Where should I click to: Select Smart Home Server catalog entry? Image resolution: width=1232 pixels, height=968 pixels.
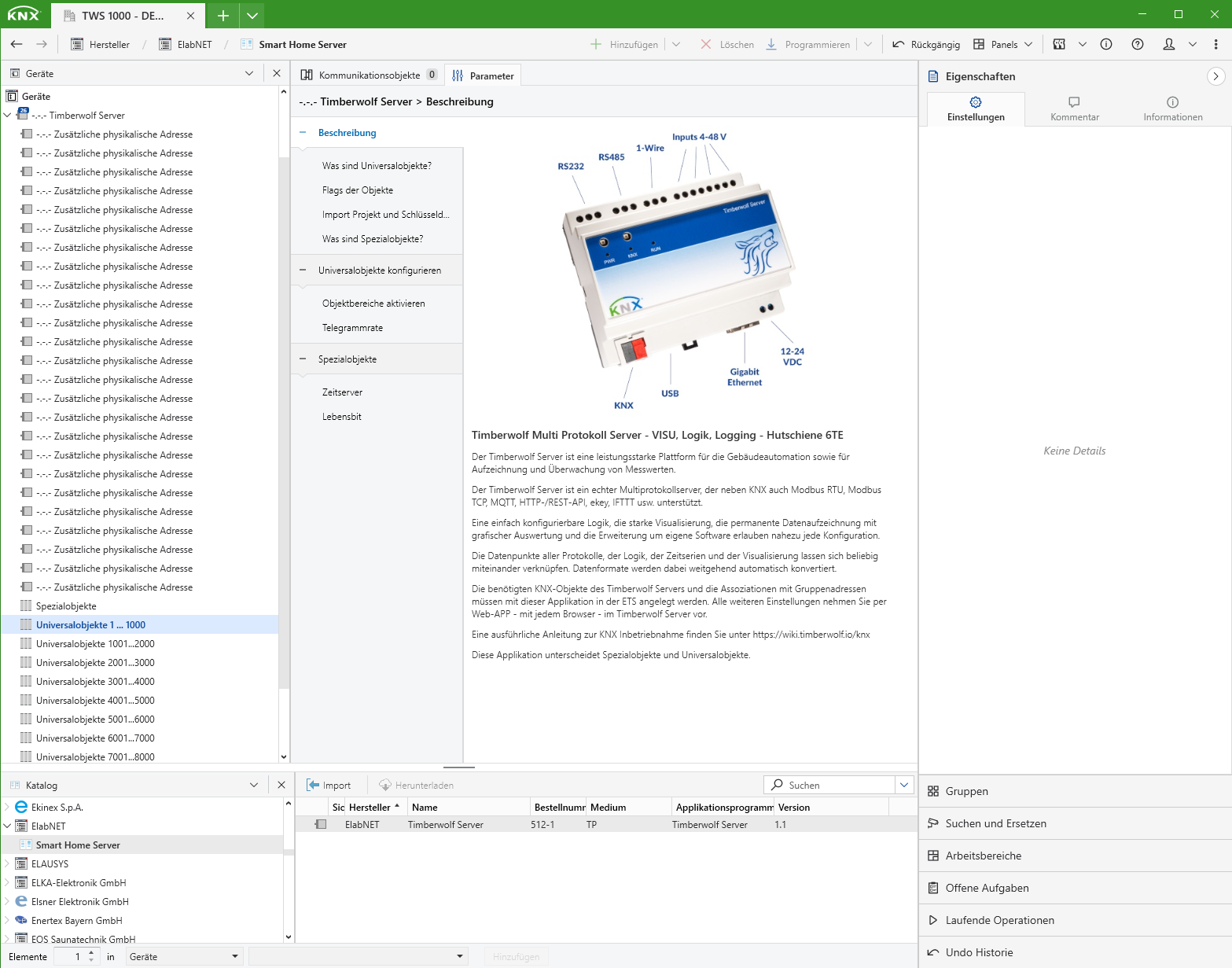click(x=78, y=845)
